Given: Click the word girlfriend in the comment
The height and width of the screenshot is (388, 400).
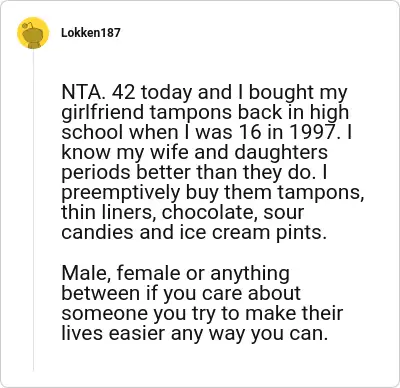Looking at the screenshot, I should coord(103,114).
